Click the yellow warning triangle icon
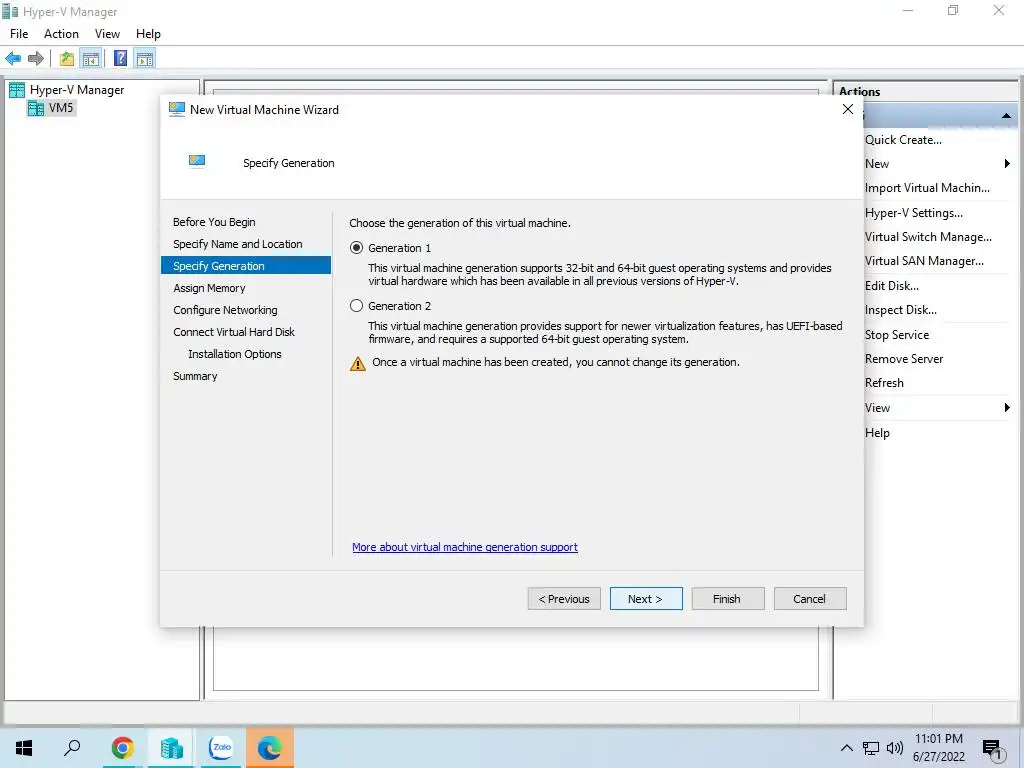Screen dimensions: 1024x768 click(x=358, y=364)
